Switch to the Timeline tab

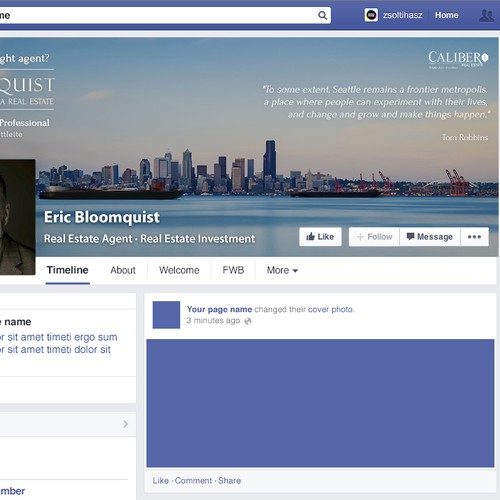[67, 270]
